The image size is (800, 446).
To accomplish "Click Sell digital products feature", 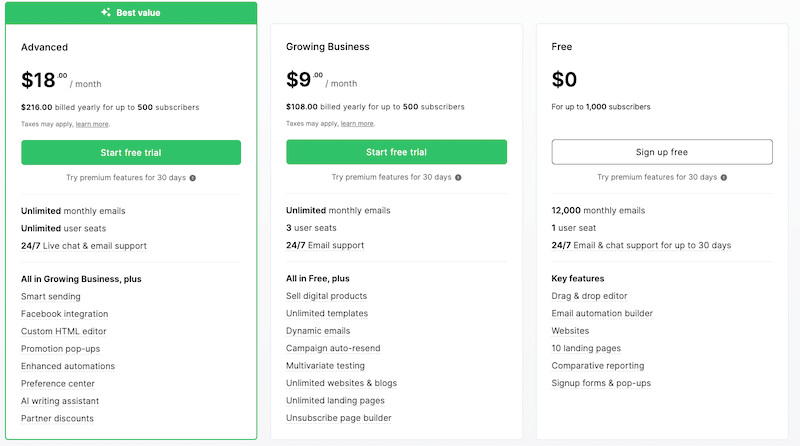I will tap(327, 296).
